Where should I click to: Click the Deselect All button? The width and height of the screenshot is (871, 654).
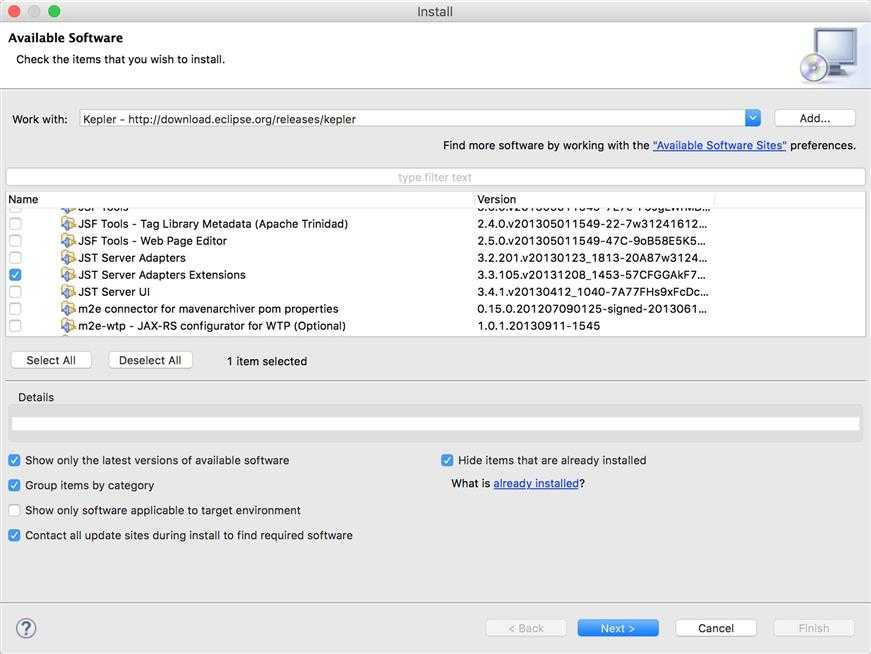150,360
